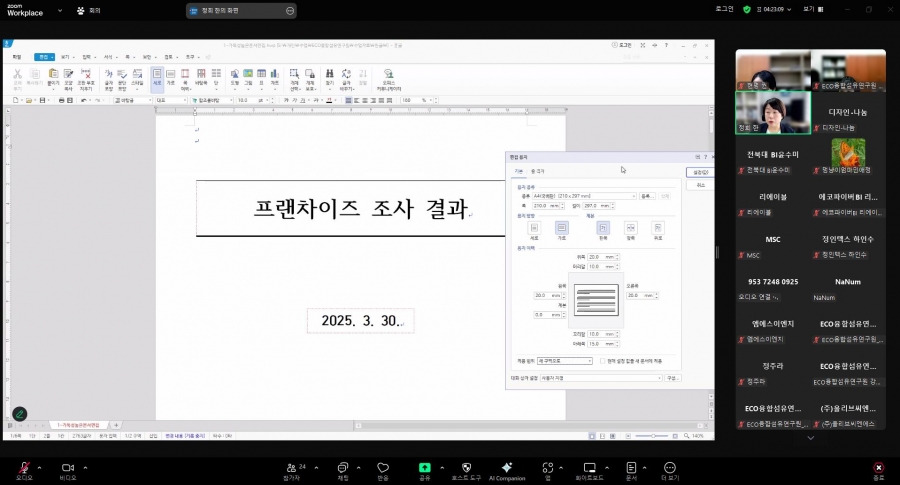
Task: Switch to the 줄 격자 tab in dialog
Action: coord(538,172)
